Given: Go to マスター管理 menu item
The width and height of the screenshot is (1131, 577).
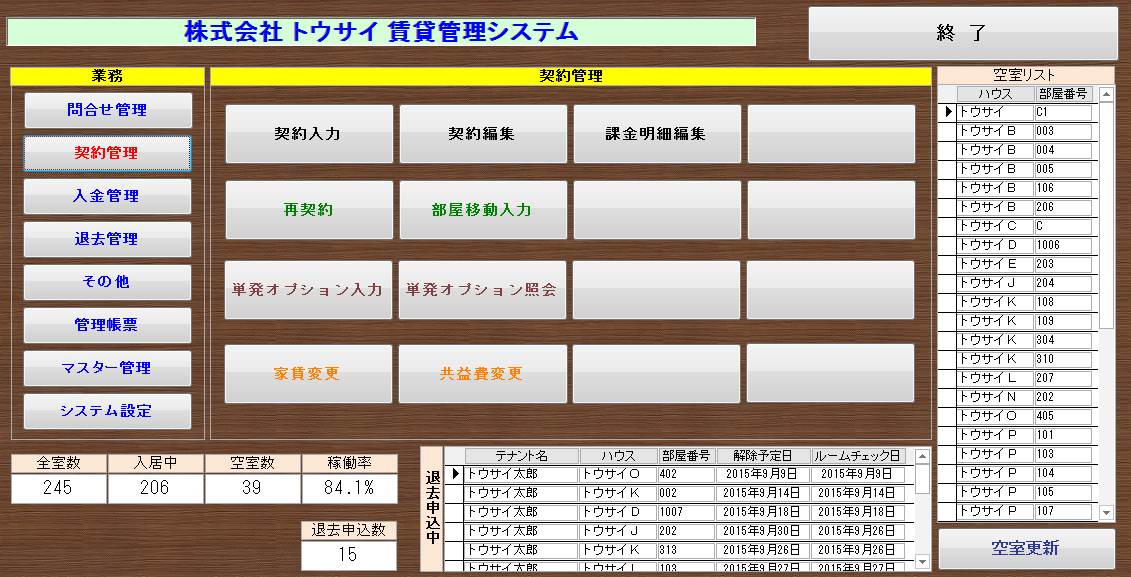Looking at the screenshot, I should [x=107, y=368].
